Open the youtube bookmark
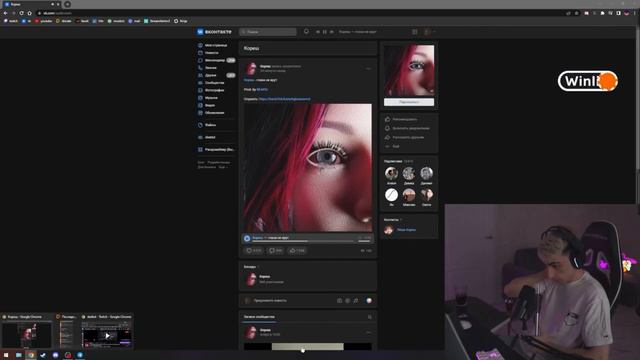 coord(43,21)
